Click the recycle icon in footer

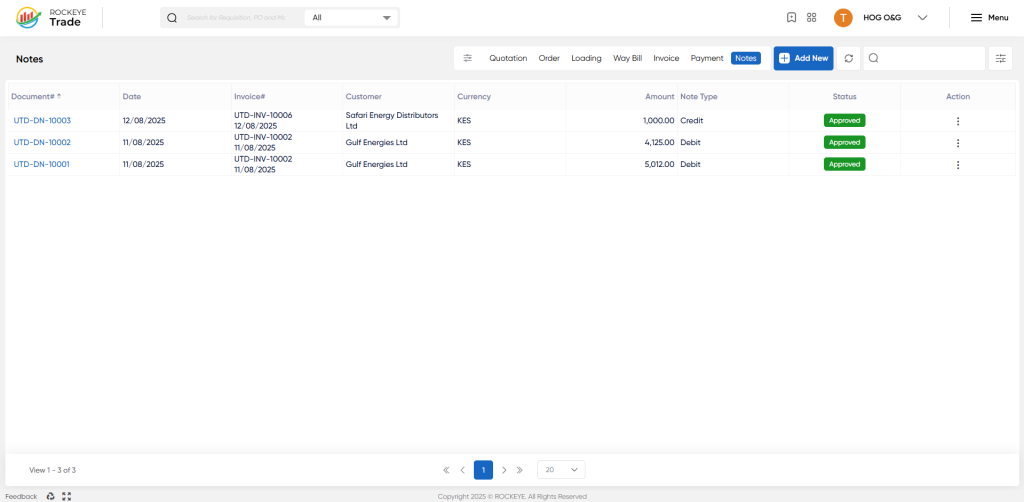pos(50,496)
